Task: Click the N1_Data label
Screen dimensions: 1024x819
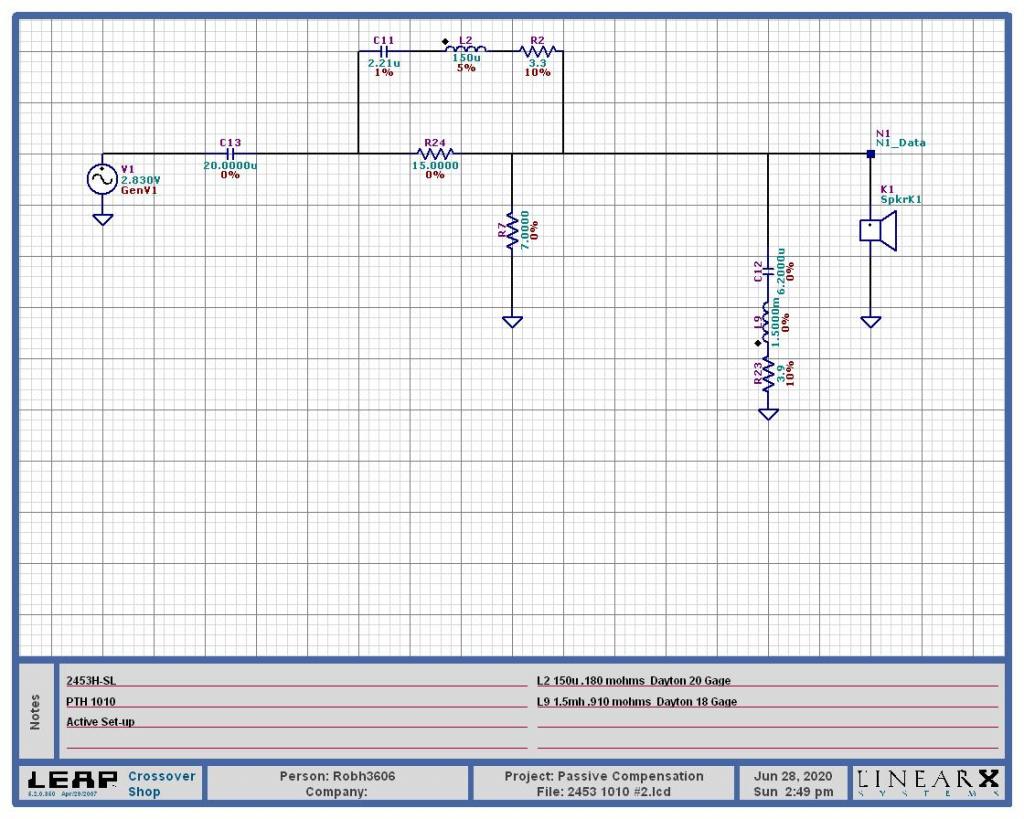Action: coord(901,142)
